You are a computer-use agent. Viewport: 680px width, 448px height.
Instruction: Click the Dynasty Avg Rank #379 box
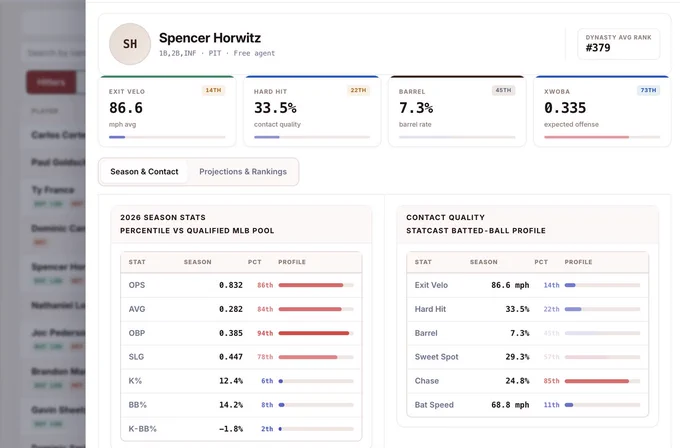pos(618,44)
